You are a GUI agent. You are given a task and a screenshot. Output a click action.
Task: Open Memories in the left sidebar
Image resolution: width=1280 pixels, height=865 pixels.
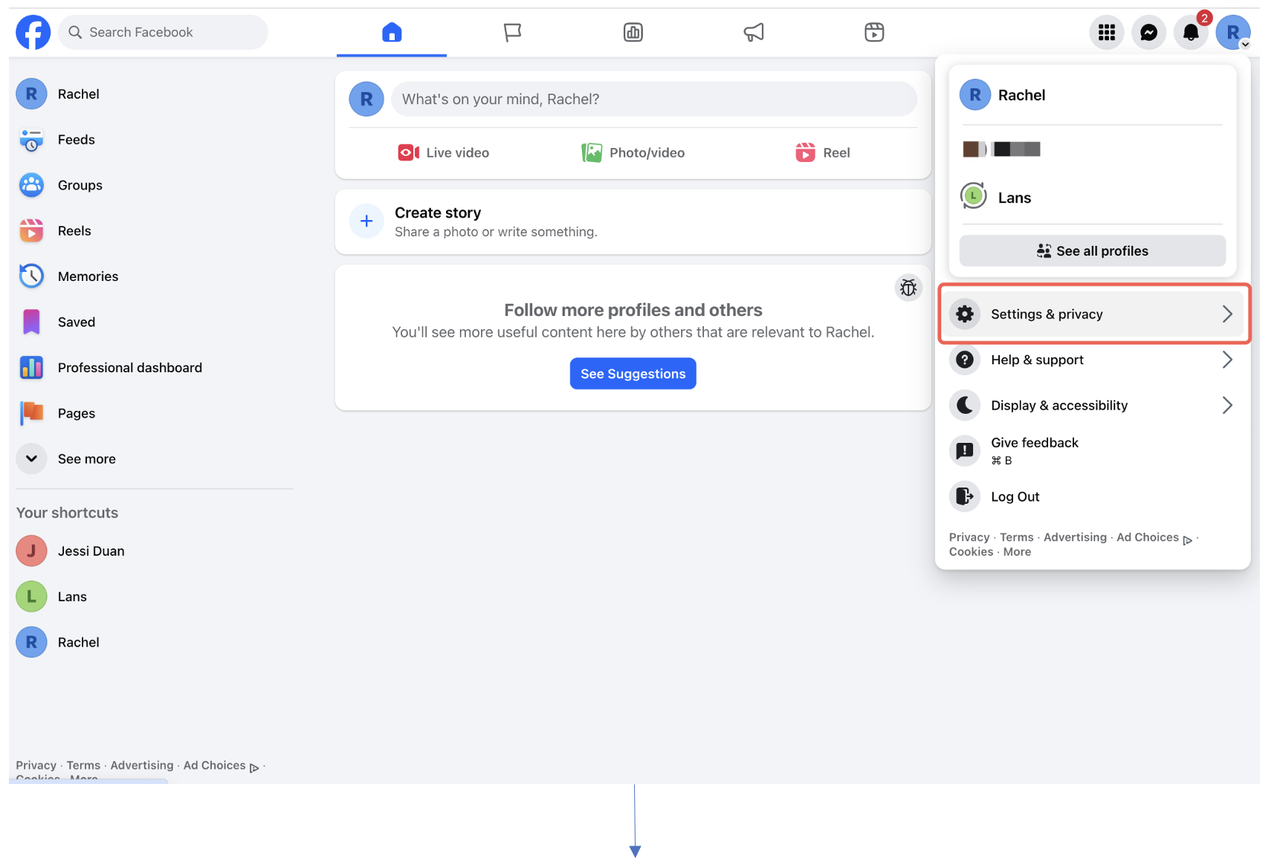pyautogui.click(x=87, y=276)
